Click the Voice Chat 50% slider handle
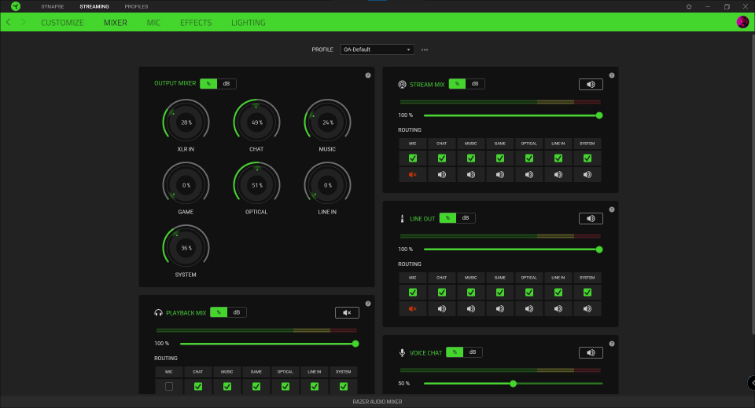 pyautogui.click(x=513, y=383)
